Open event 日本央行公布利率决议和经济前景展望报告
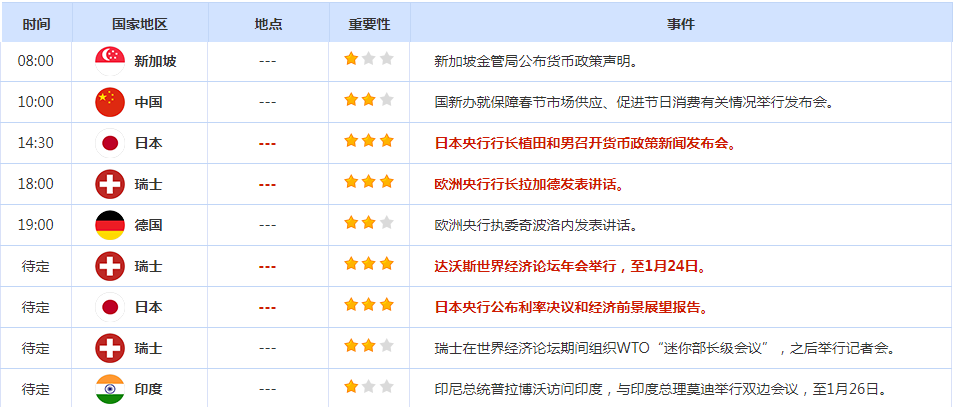 tap(571, 307)
